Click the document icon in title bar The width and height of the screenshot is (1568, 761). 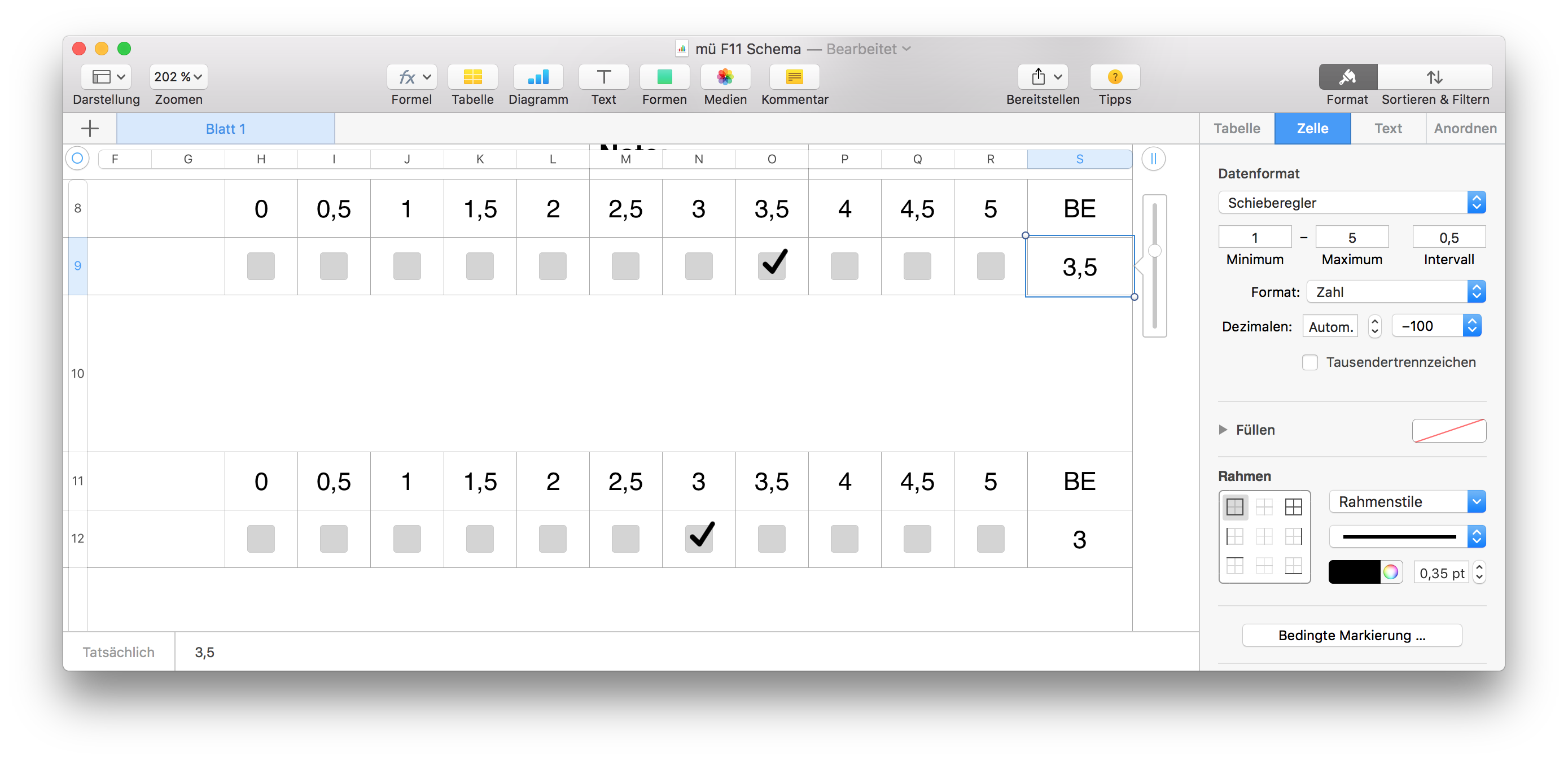(x=681, y=49)
